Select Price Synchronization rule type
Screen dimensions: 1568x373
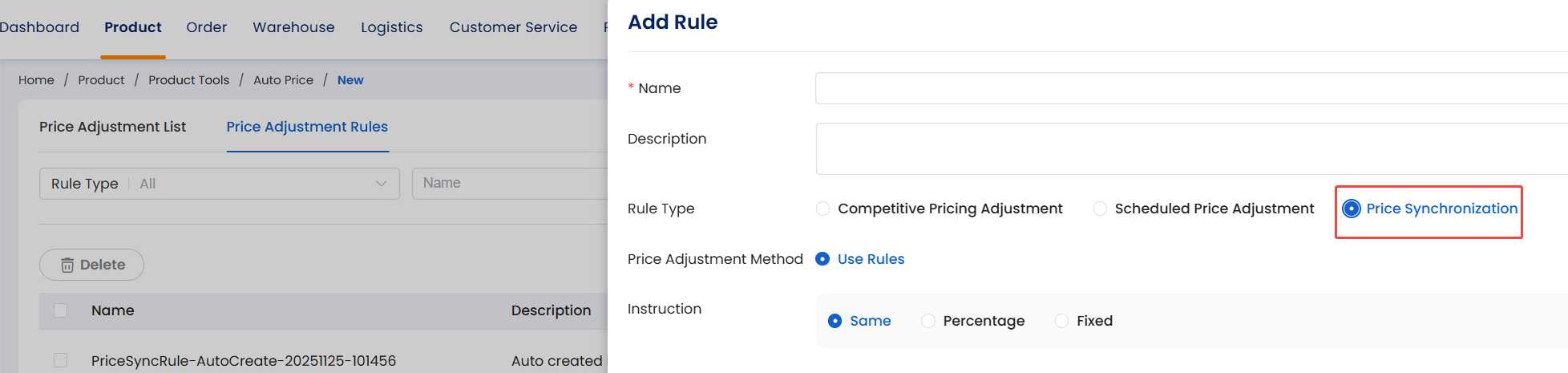1352,209
